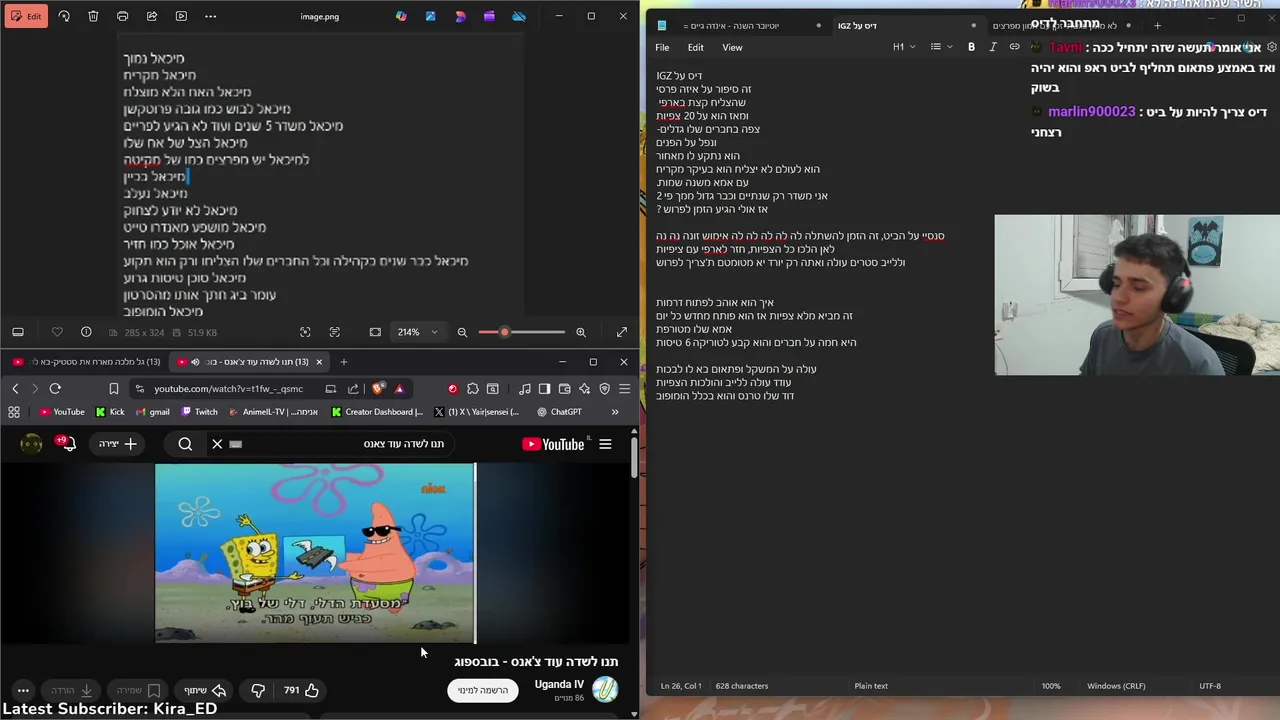Open the browser hamburger menu
Screen dimensions: 1280x720
click(624, 389)
